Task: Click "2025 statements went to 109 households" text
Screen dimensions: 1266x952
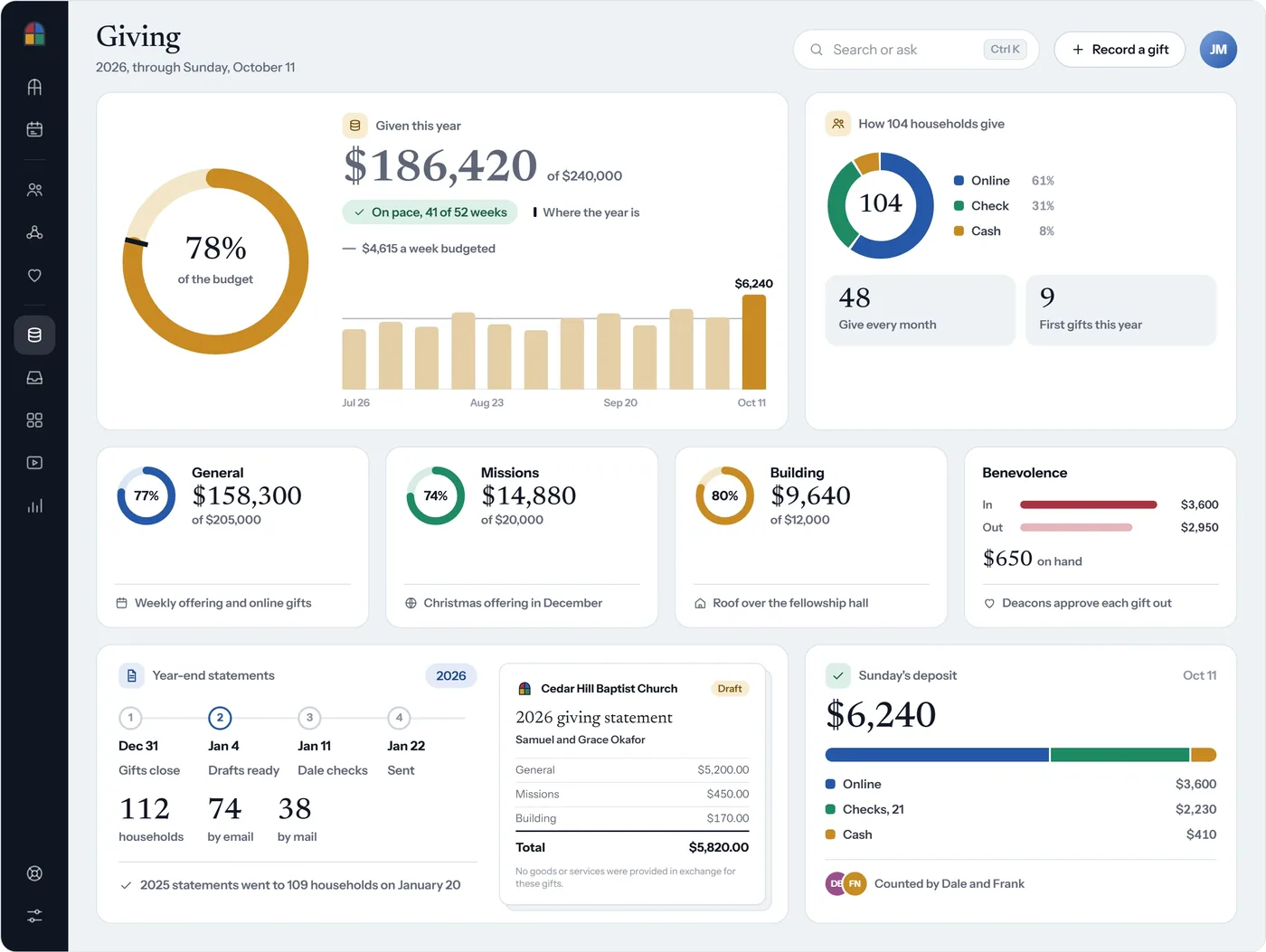Action: (300, 885)
